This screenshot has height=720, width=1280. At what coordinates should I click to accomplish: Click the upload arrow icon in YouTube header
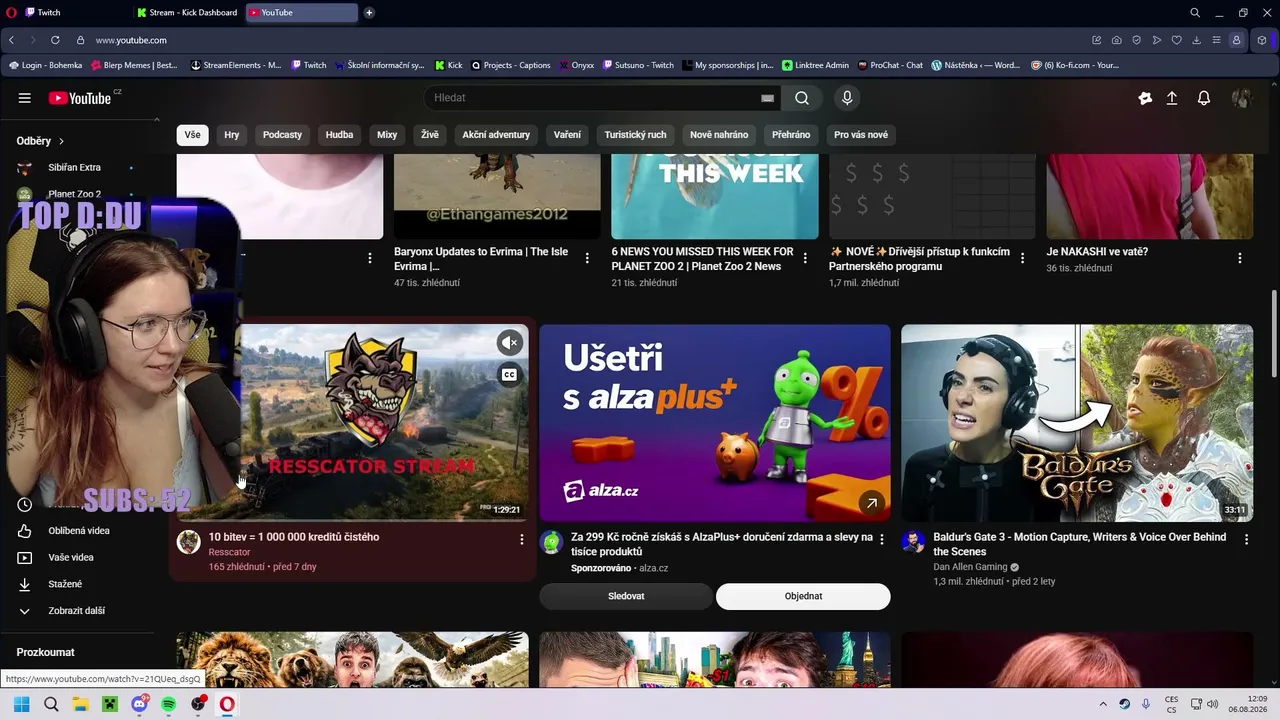tap(1172, 98)
